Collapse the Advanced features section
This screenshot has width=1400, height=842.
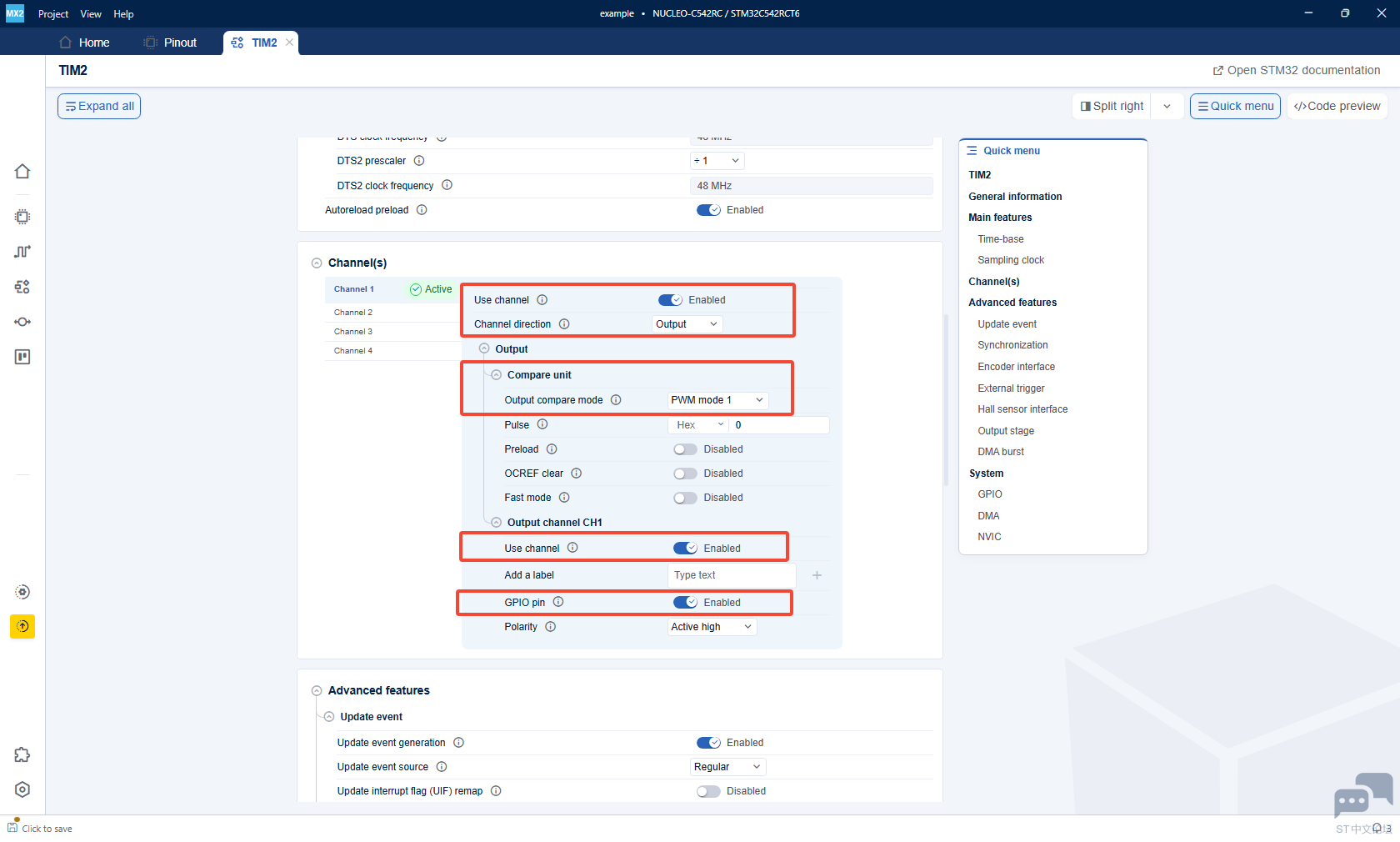[x=317, y=691]
